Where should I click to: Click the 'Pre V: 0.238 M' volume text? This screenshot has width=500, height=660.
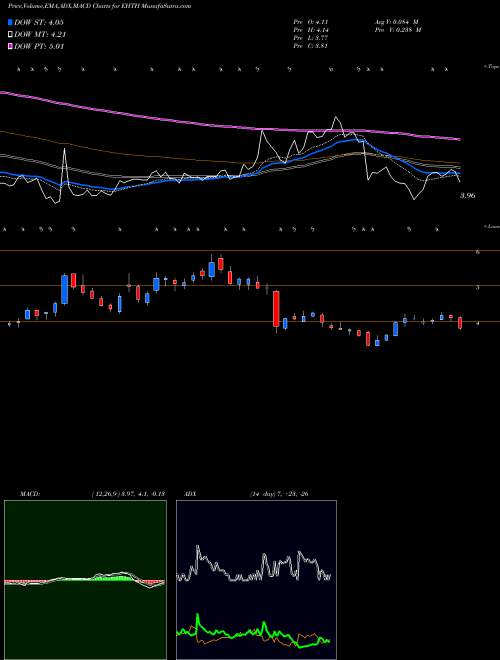pos(397,30)
